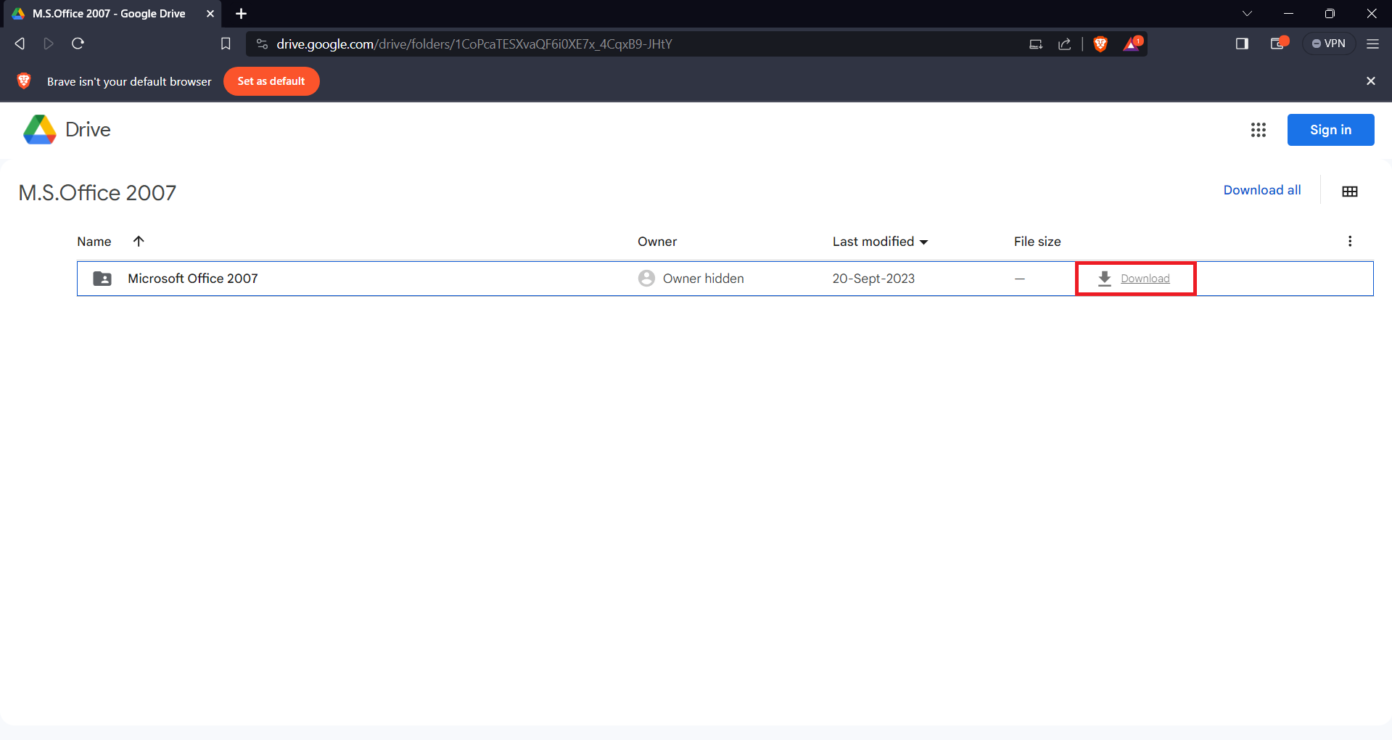Toggle Name column sort direction arrow

138,241
